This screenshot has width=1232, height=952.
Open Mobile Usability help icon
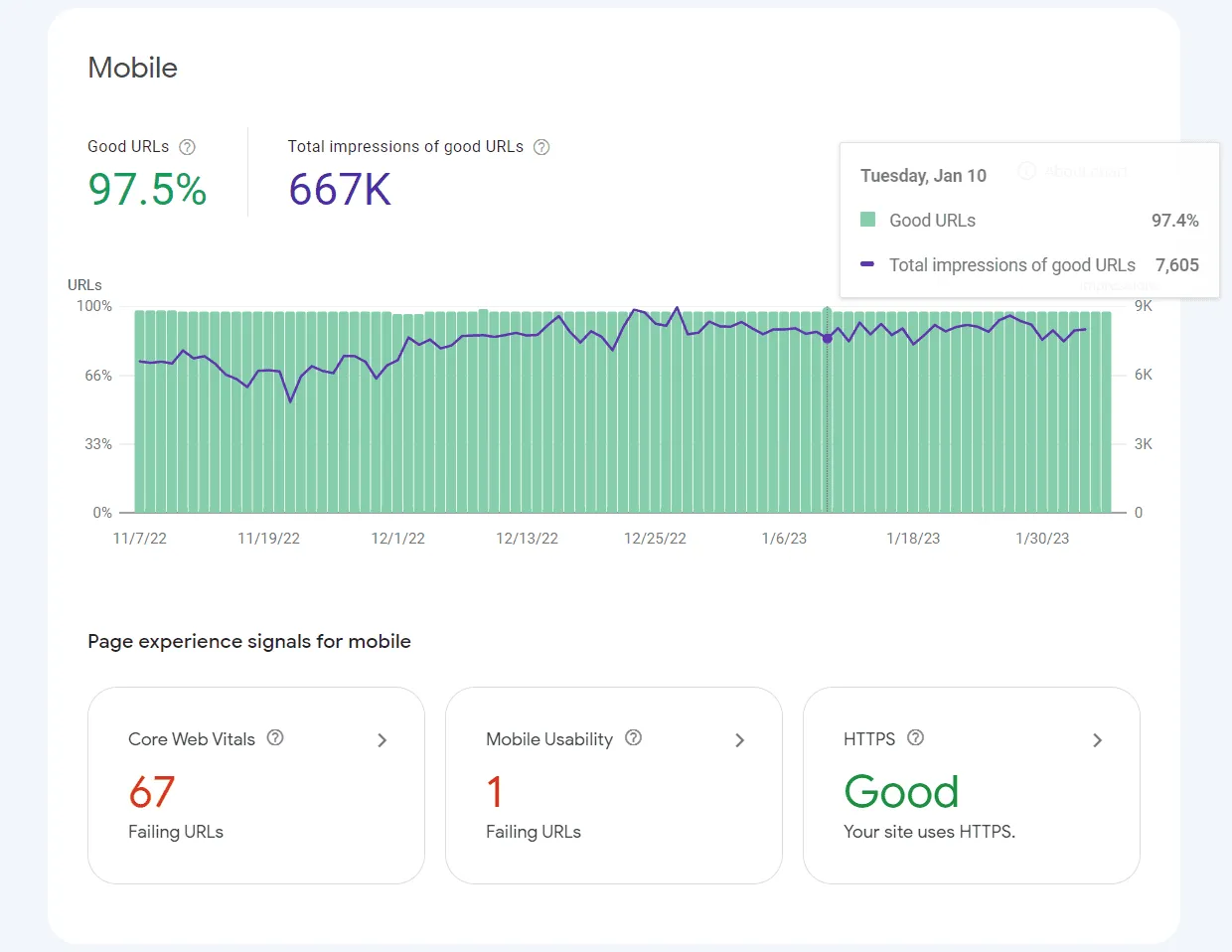pos(633,737)
